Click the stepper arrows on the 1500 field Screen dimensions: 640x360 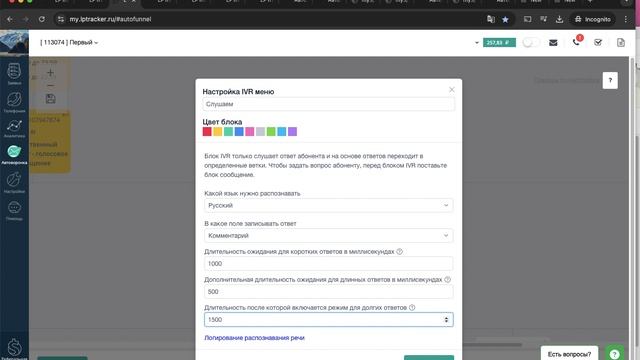(x=446, y=320)
